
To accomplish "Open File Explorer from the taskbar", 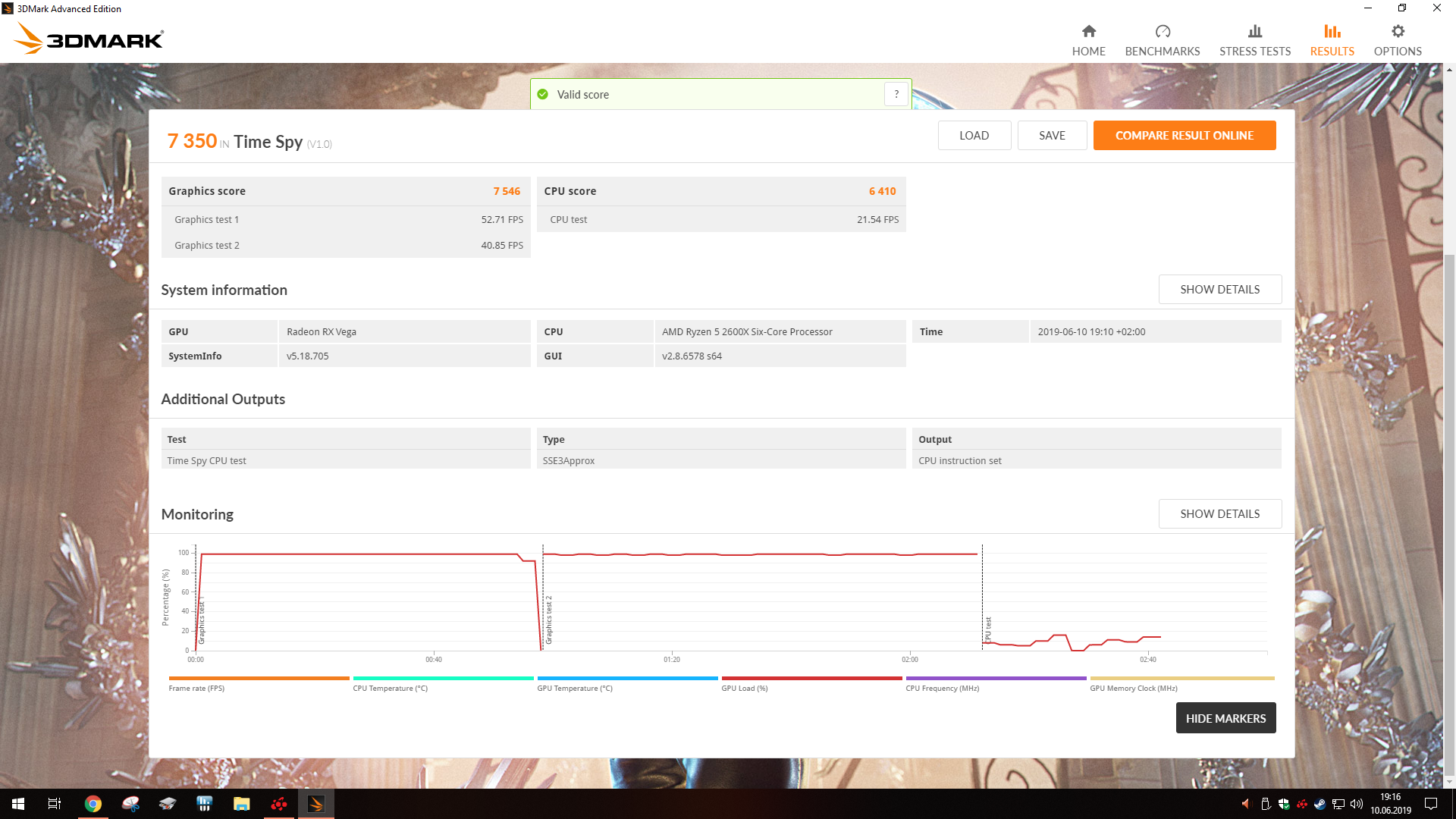I will (x=241, y=804).
